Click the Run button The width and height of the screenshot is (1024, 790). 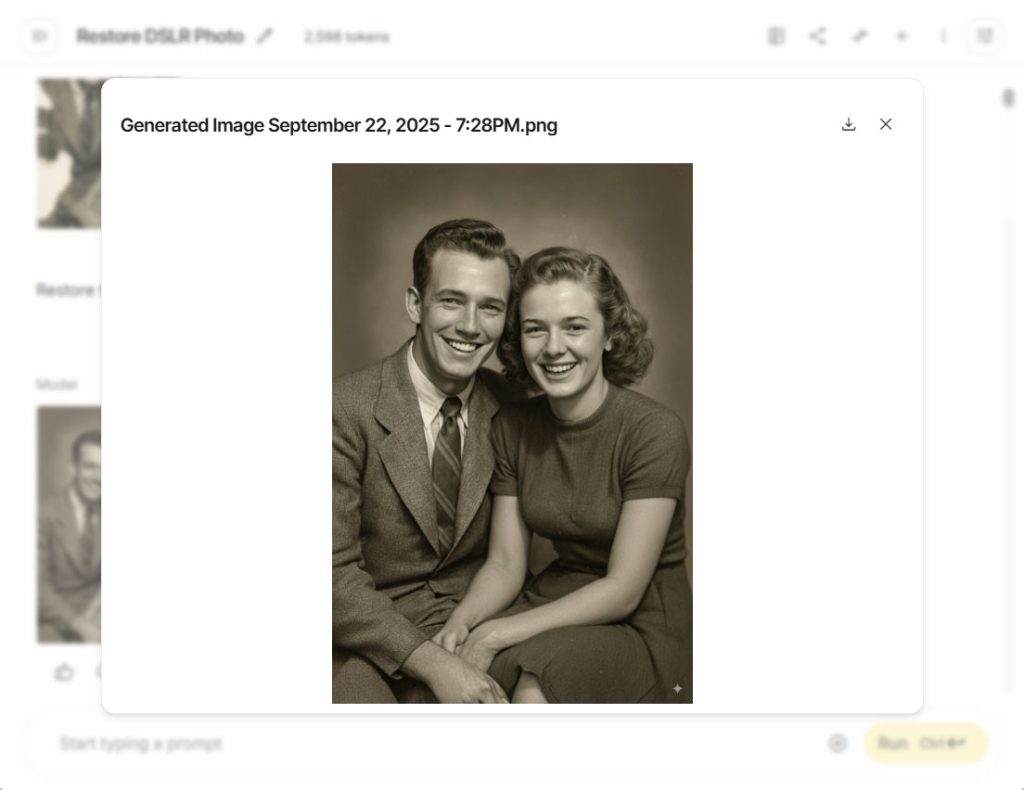925,743
